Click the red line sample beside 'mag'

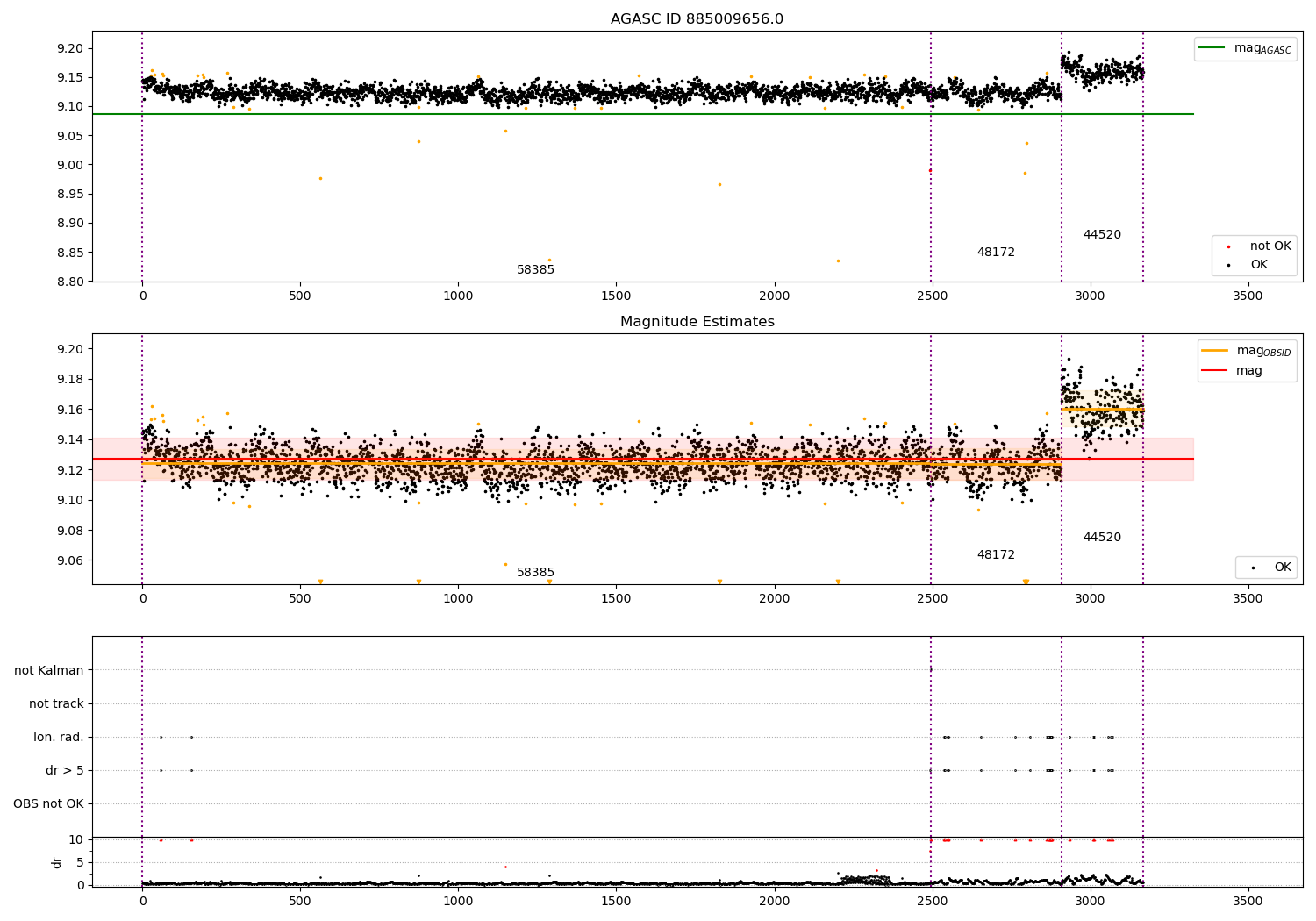[x=1214, y=371]
